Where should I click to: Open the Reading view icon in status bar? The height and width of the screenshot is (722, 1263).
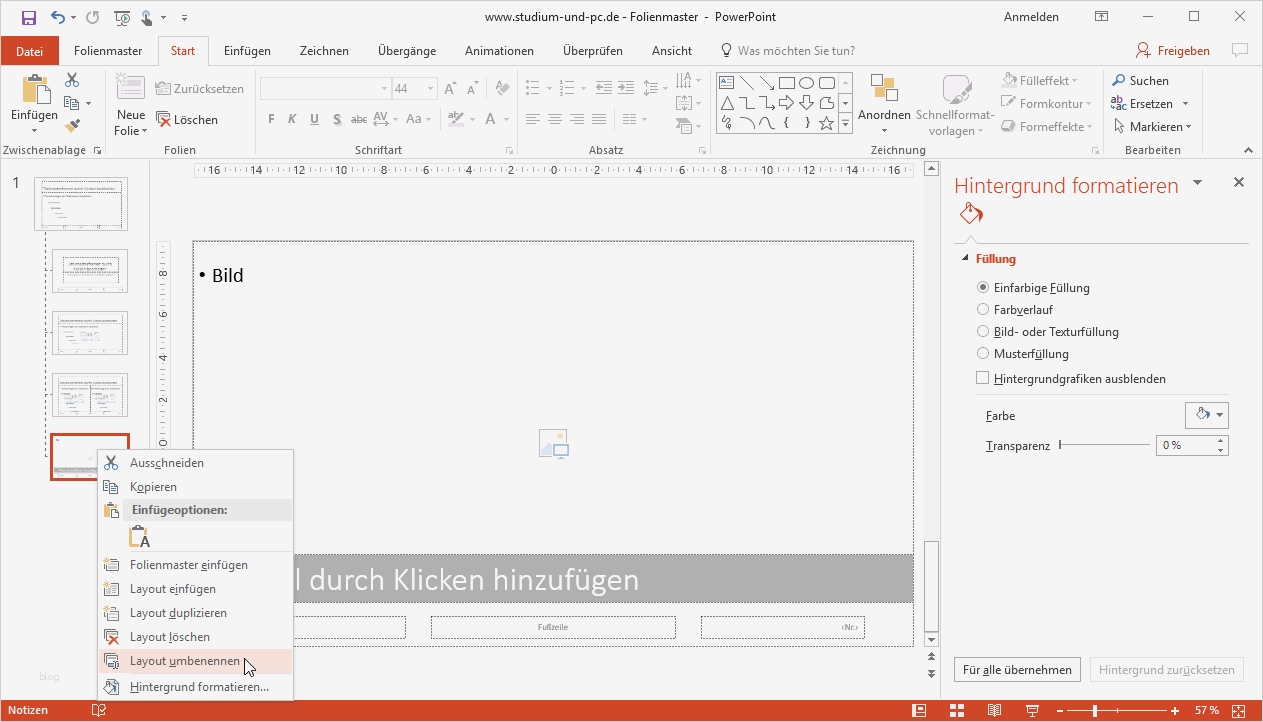[x=994, y=710]
